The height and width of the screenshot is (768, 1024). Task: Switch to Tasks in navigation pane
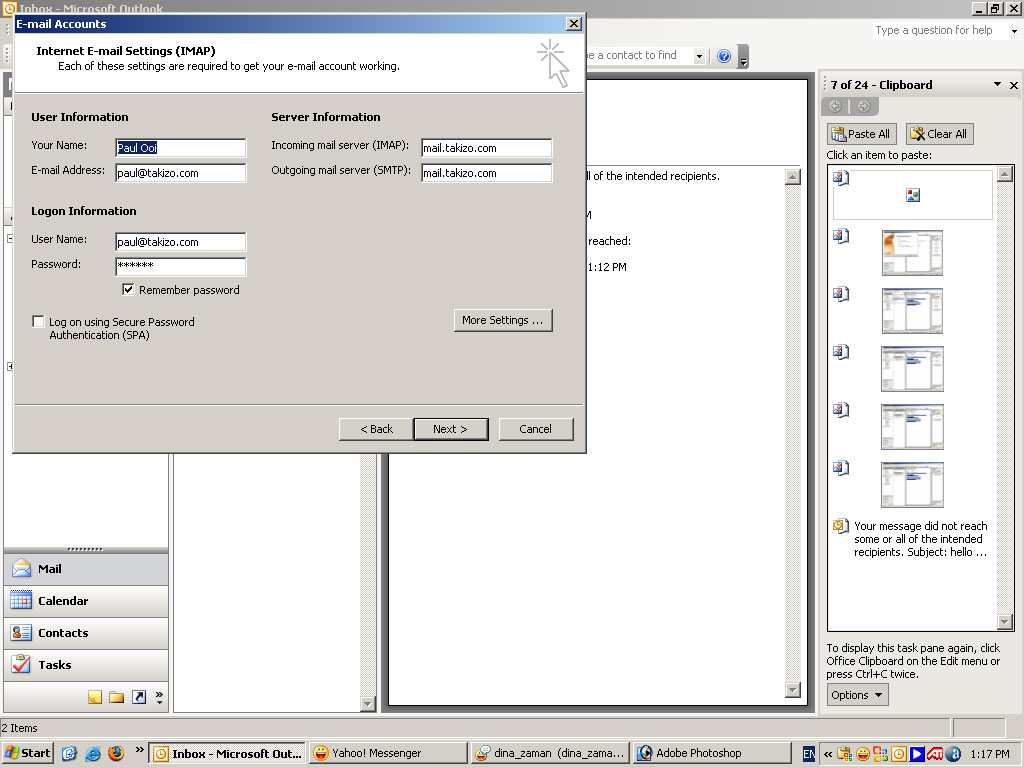(x=86, y=665)
